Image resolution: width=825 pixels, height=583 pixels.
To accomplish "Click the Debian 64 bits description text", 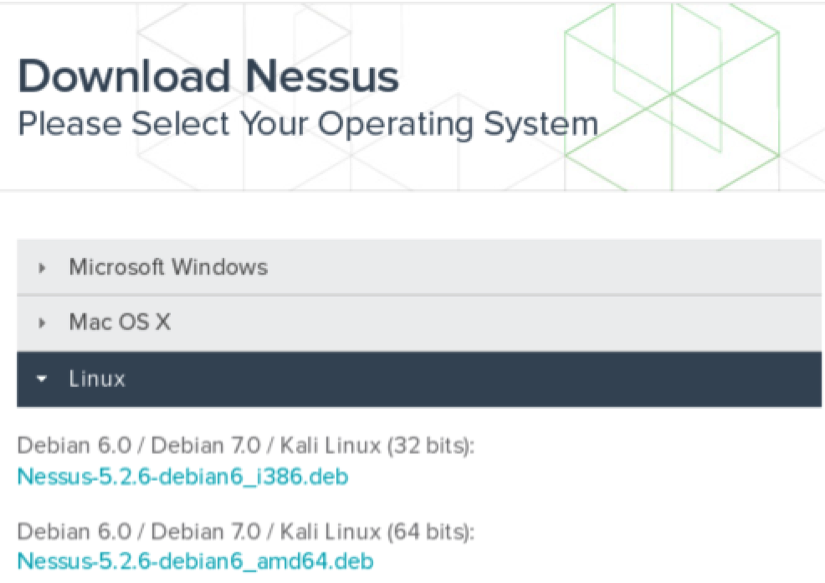I will (x=245, y=531).
